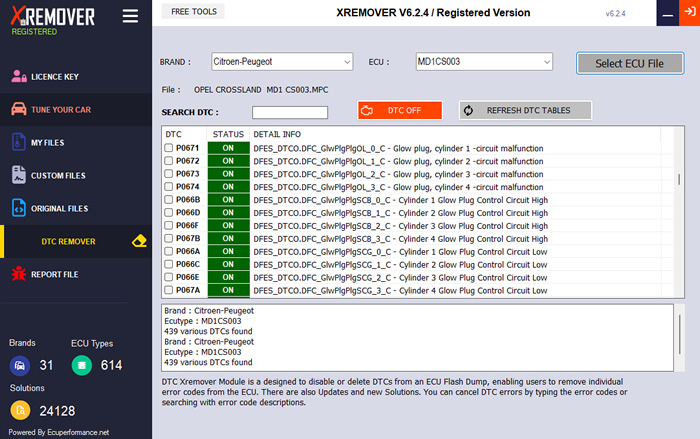
Task: Expand the ECU MD1CS003 dropdown
Action: click(x=484, y=62)
